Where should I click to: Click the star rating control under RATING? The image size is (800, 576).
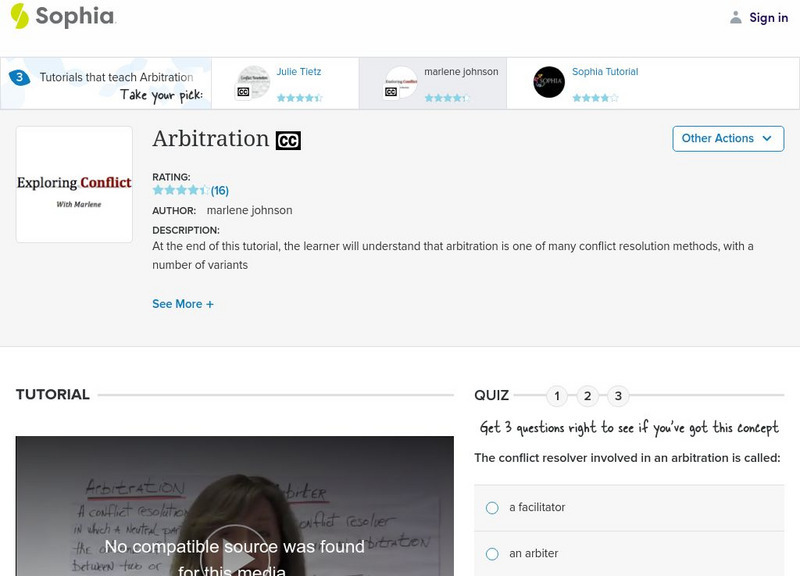pos(180,187)
